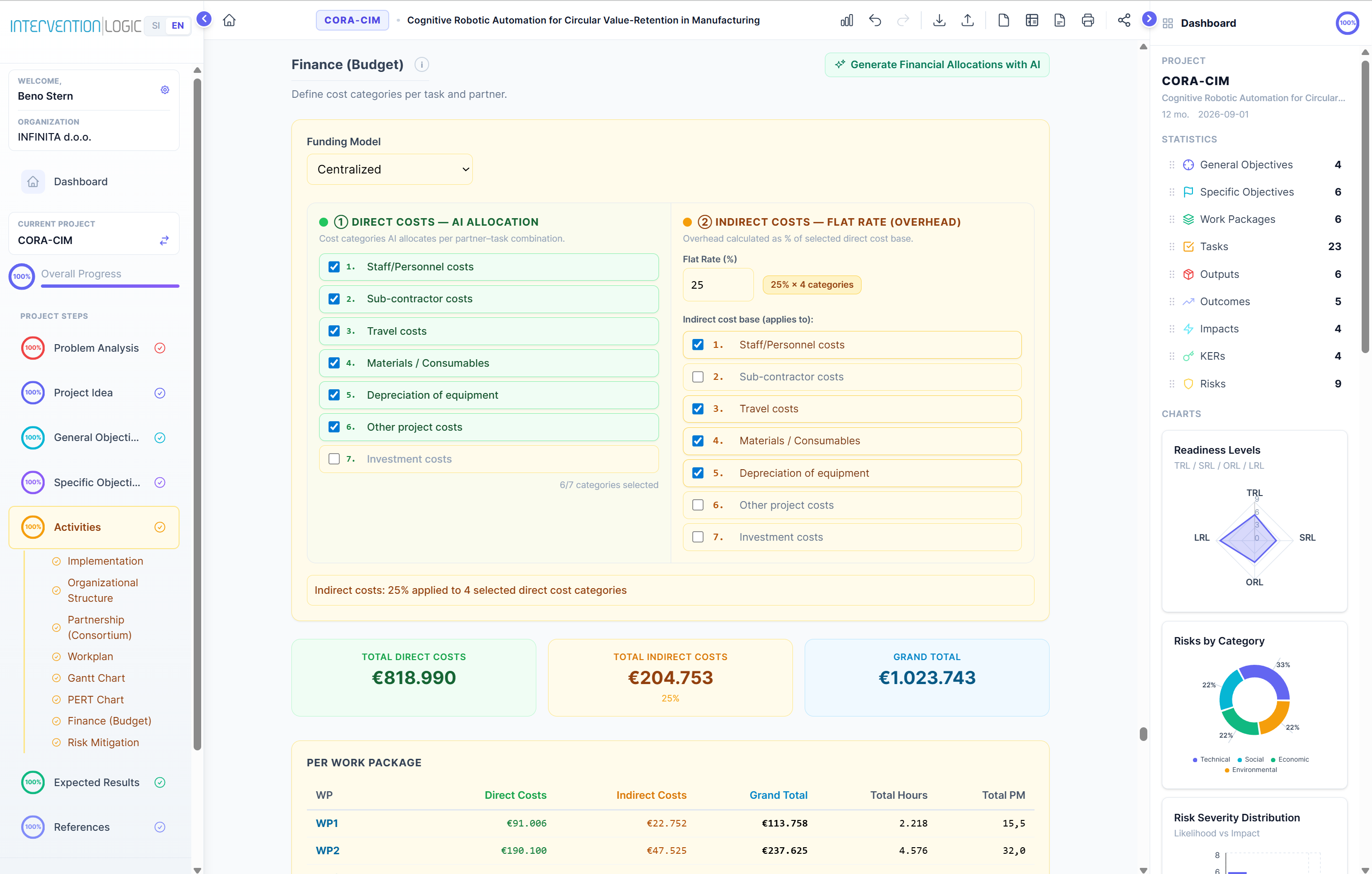
Task: Click the KERs key icon
Action: [1188, 356]
